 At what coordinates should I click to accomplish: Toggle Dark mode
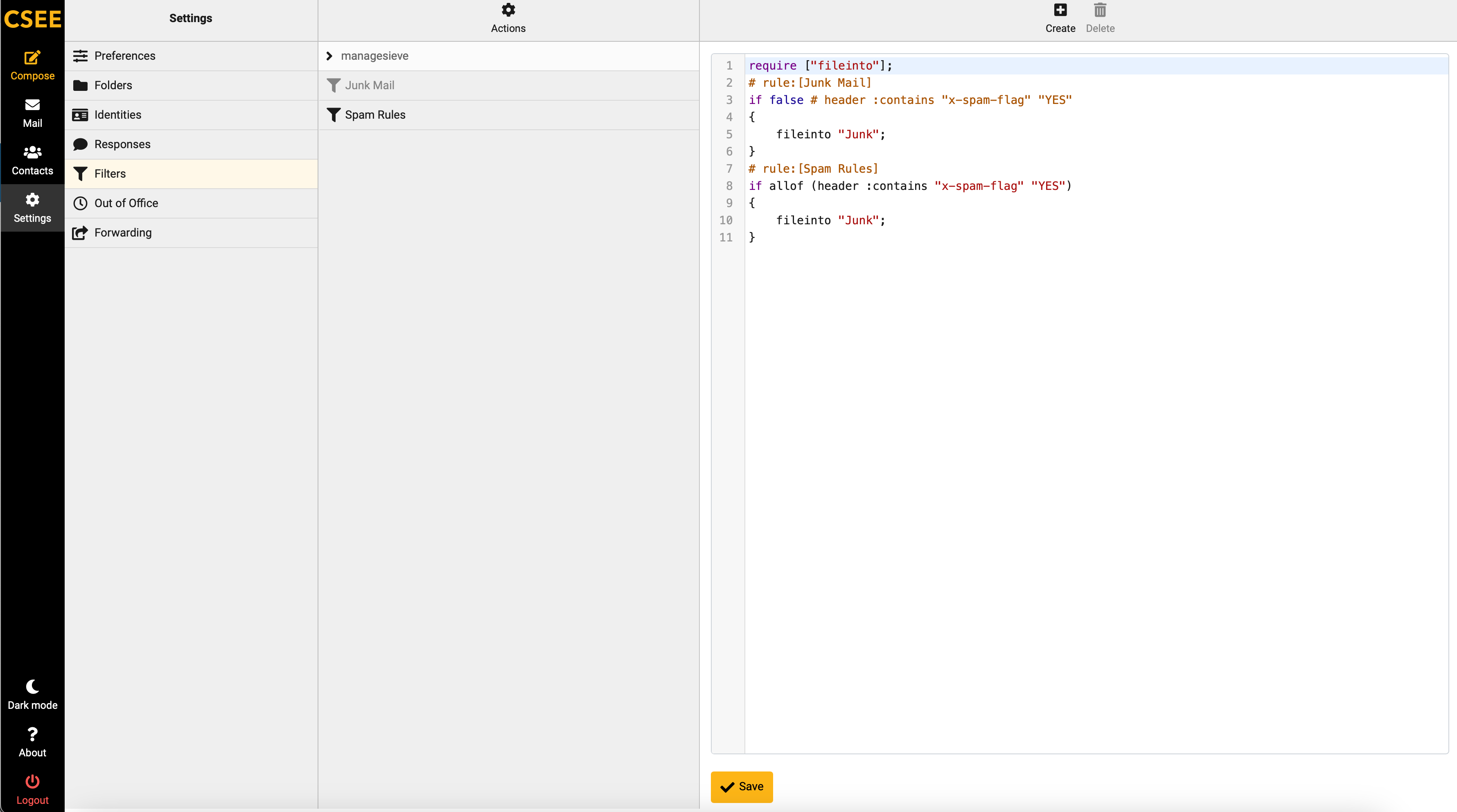(32, 695)
